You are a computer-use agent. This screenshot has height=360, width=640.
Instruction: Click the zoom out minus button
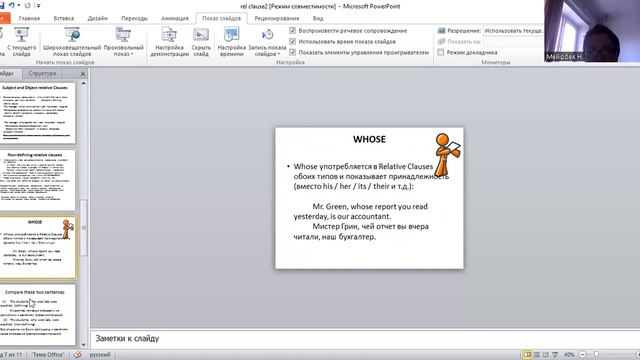(582, 355)
